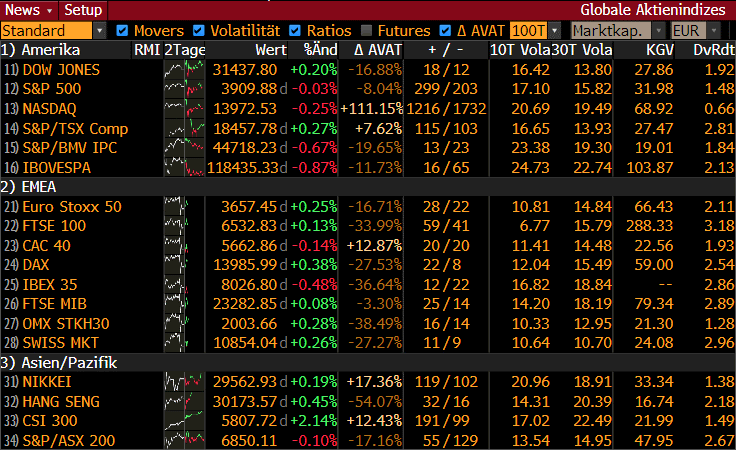Sort by the 10T Vola column header
Viewport: 736px width, 450px height.
pos(520,50)
